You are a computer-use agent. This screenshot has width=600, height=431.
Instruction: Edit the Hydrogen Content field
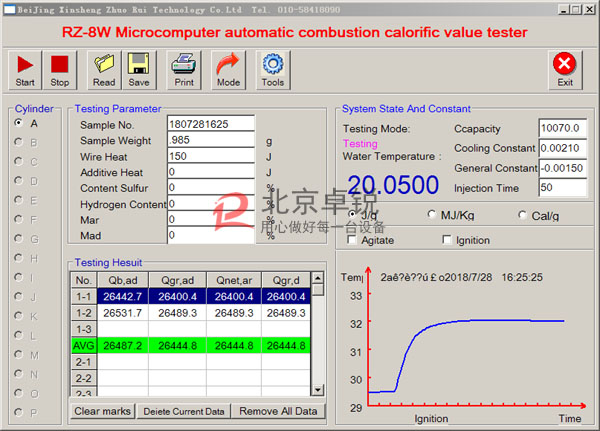[211, 203]
